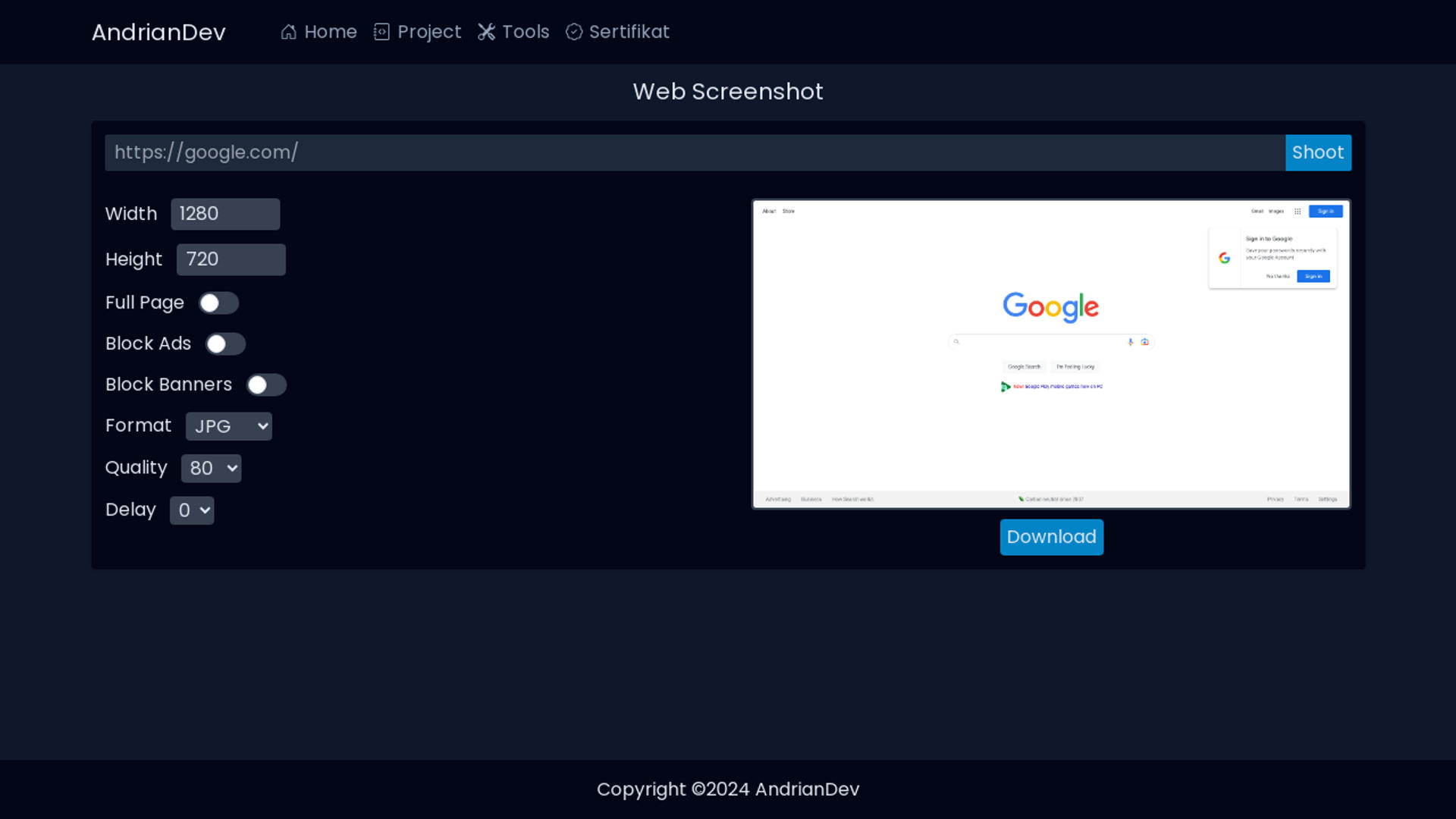Viewport: 1456px width, 819px height.
Task: Click the Quality label
Action: point(136,468)
